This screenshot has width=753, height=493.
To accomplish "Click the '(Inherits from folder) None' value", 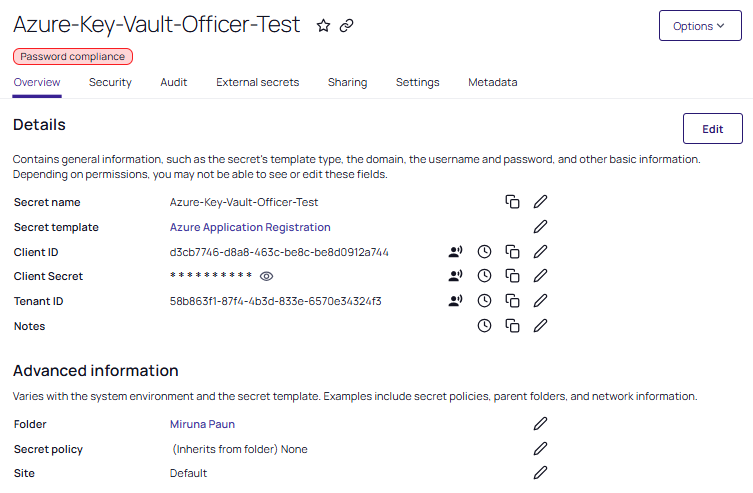I will click(240, 449).
